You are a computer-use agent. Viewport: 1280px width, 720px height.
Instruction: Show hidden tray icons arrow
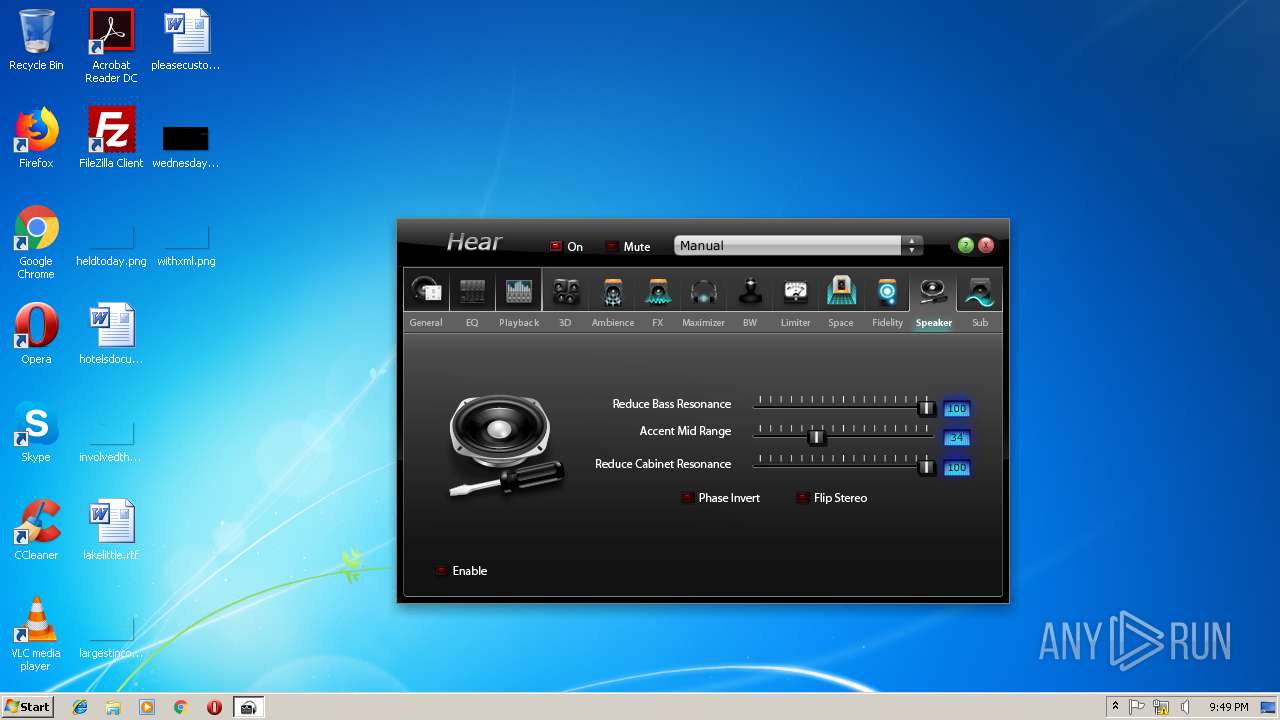pyautogui.click(x=1115, y=707)
